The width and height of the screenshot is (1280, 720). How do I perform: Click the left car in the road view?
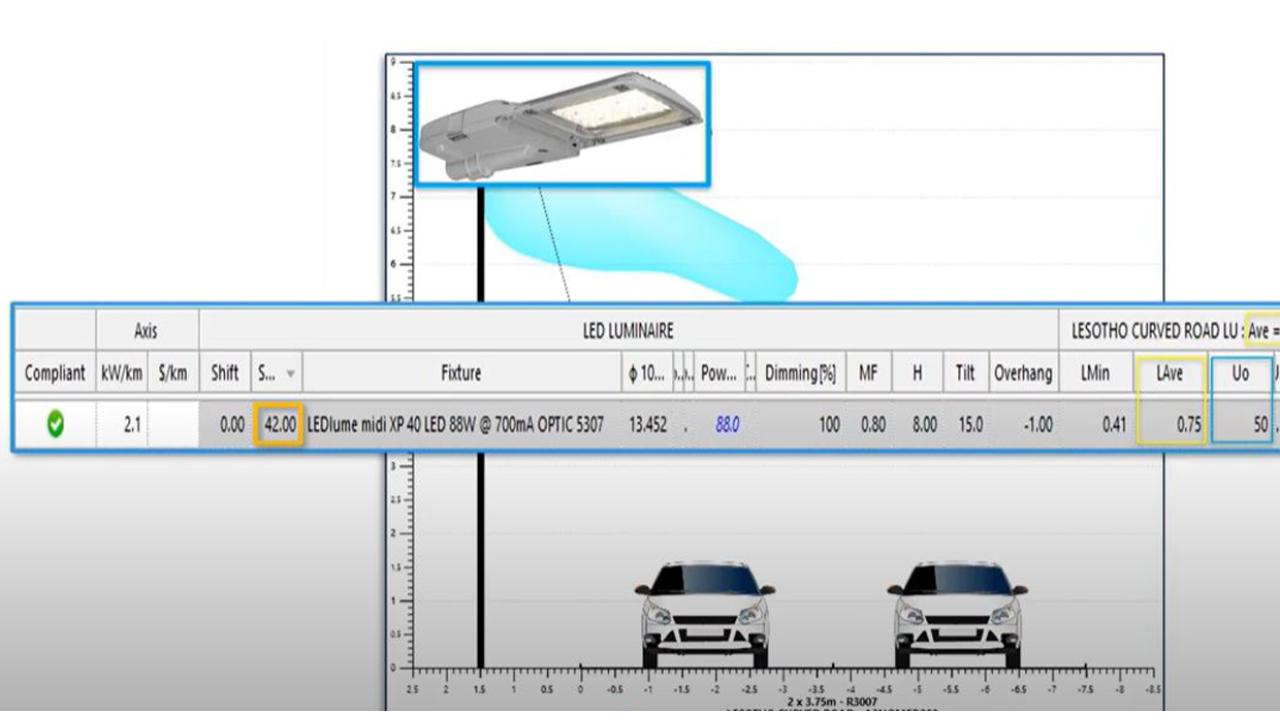[x=703, y=615]
